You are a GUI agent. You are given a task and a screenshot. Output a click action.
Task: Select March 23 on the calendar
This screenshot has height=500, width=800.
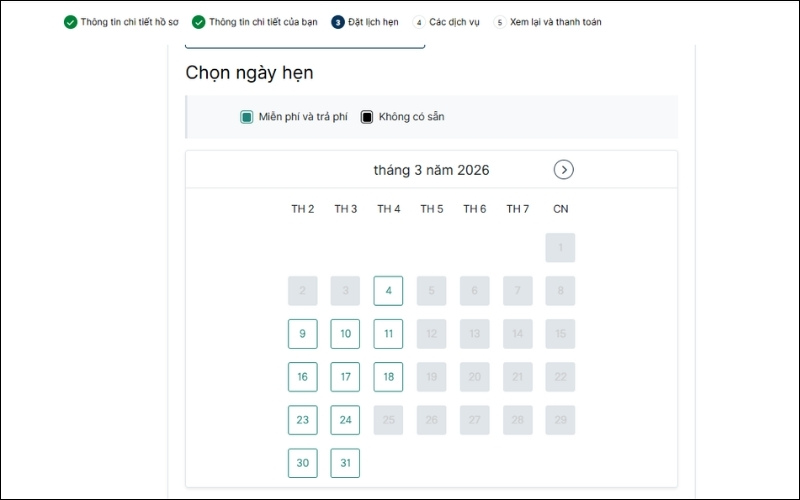coord(302,420)
